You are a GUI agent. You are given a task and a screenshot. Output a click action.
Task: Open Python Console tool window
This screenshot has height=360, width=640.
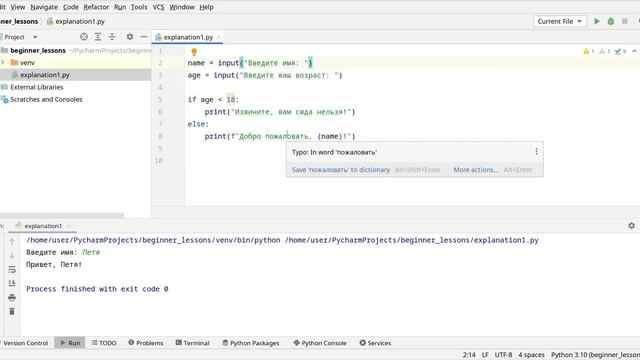point(320,343)
